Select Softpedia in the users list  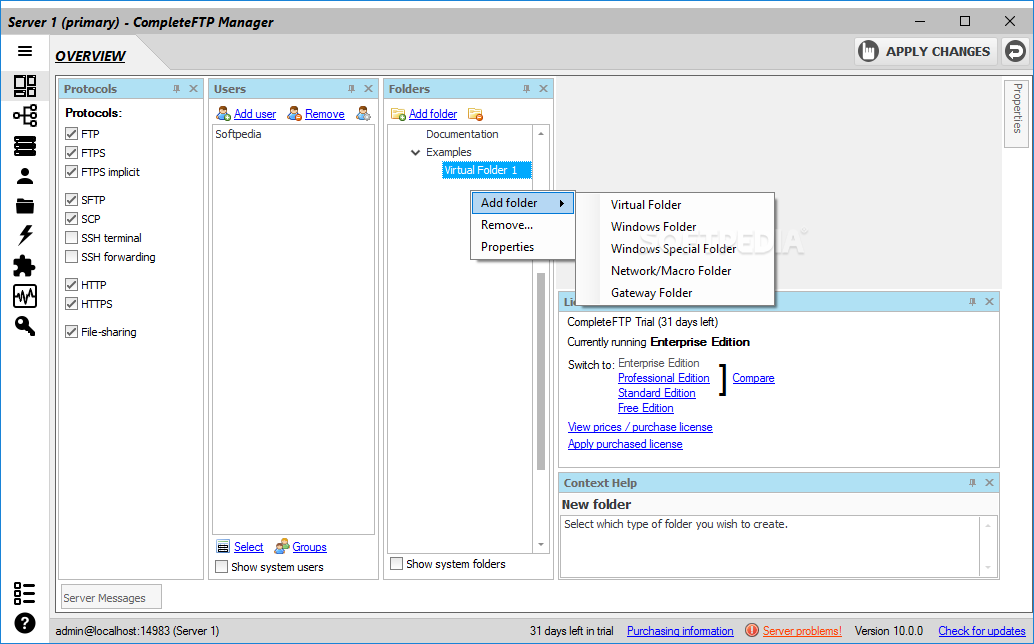(238, 134)
